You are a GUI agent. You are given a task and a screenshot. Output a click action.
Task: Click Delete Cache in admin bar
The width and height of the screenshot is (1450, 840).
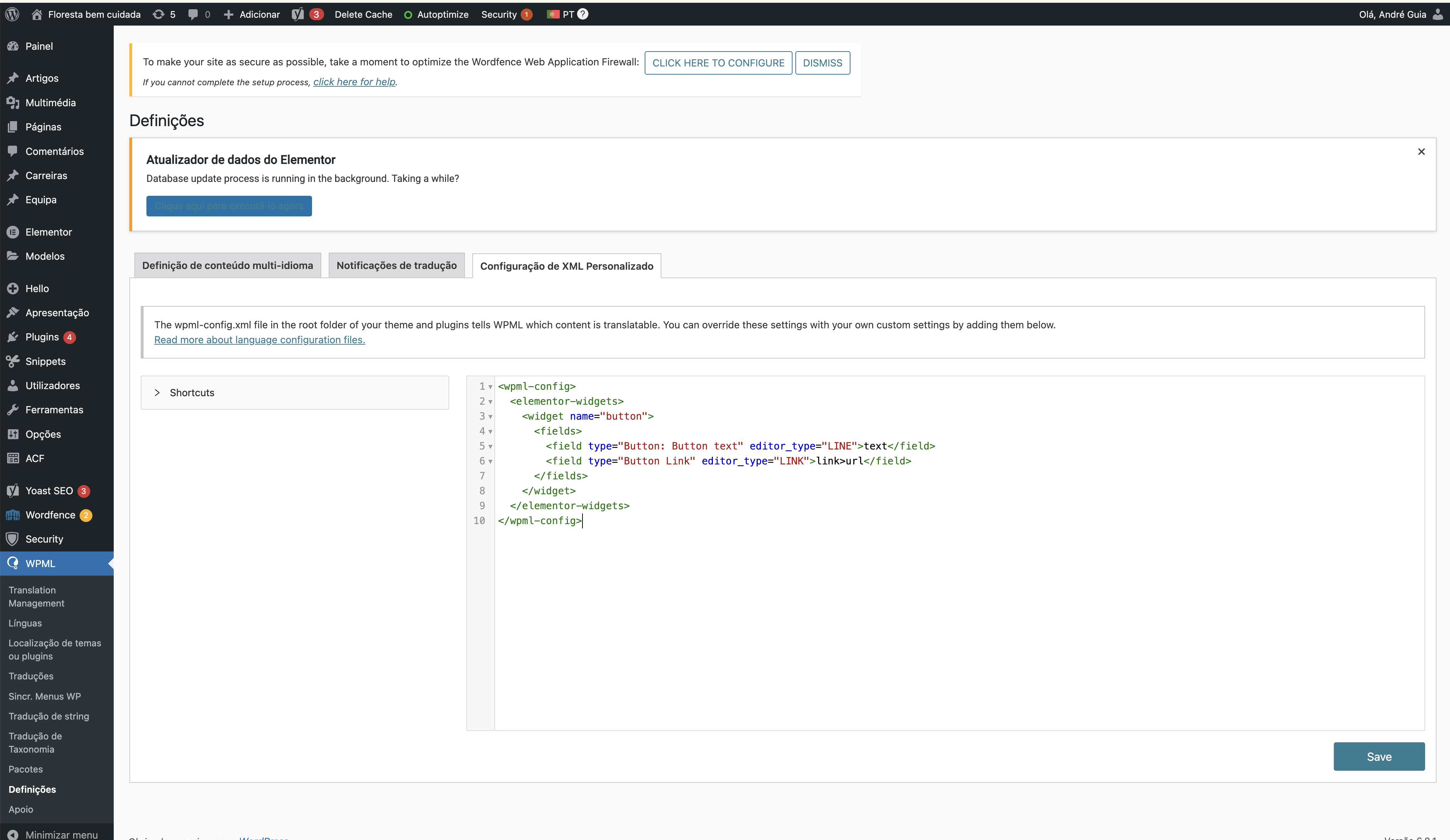pos(363,14)
